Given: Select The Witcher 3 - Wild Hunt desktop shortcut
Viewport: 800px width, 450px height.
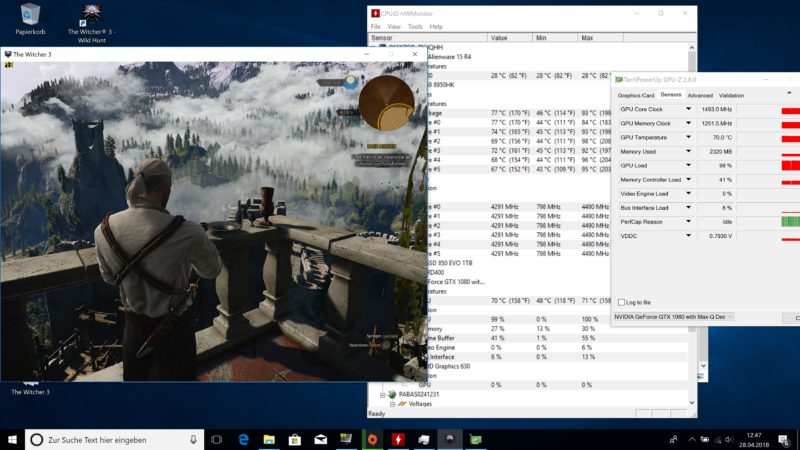Looking at the screenshot, I should point(92,23).
